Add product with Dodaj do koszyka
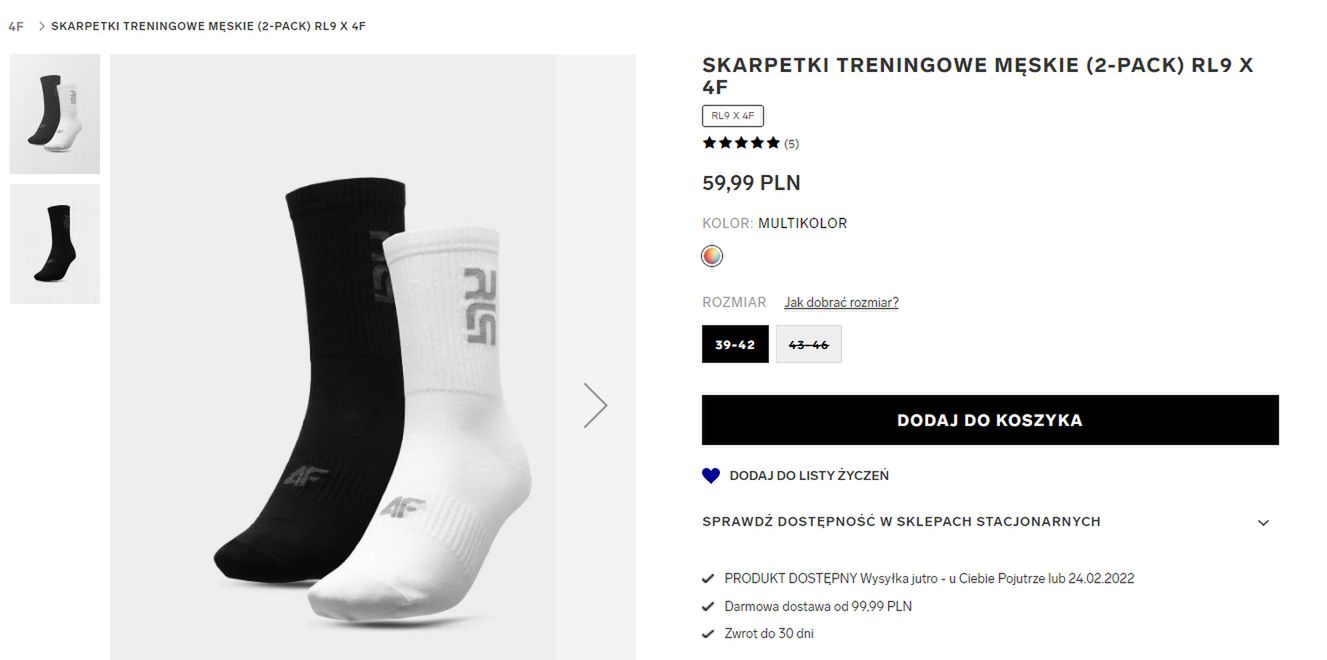This screenshot has width=1327, height=660. click(x=990, y=420)
